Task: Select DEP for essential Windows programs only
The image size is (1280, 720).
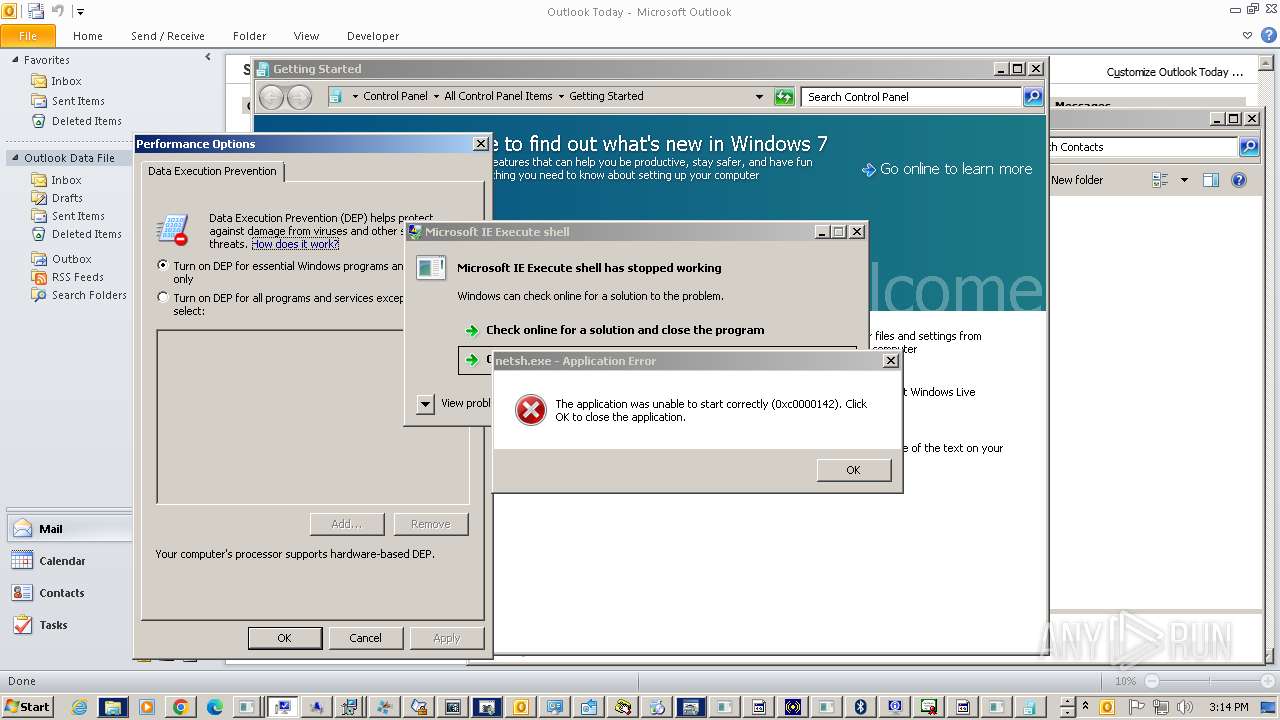Action: tap(163, 266)
